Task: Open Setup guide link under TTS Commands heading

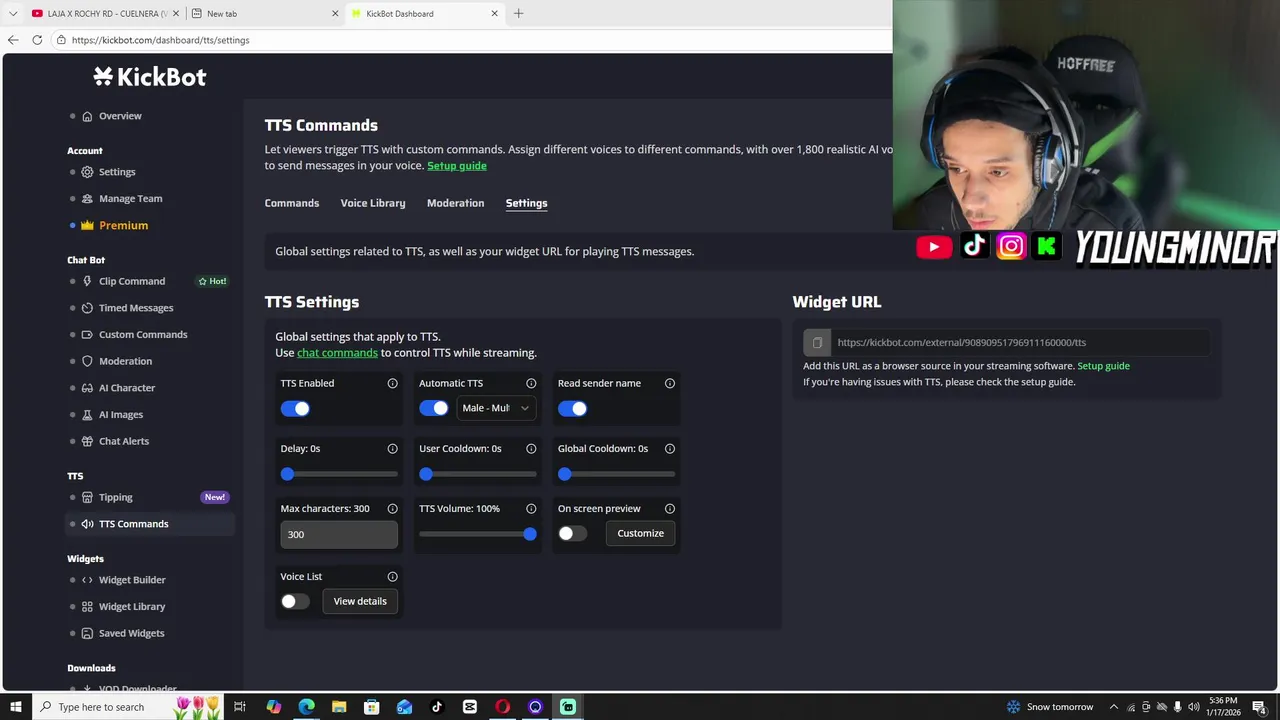Action: point(457,166)
